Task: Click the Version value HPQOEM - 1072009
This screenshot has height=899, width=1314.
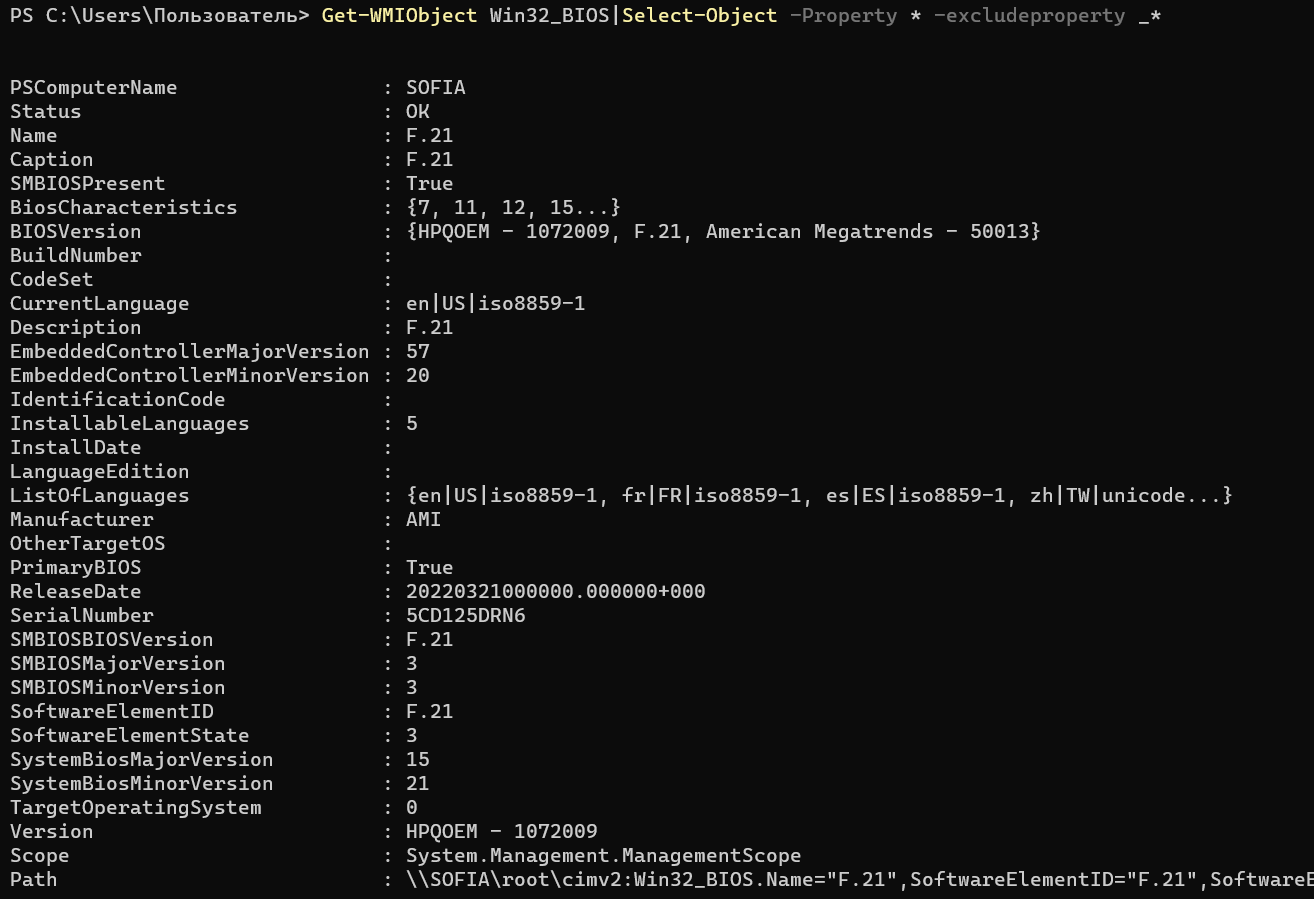Action: [x=501, y=832]
